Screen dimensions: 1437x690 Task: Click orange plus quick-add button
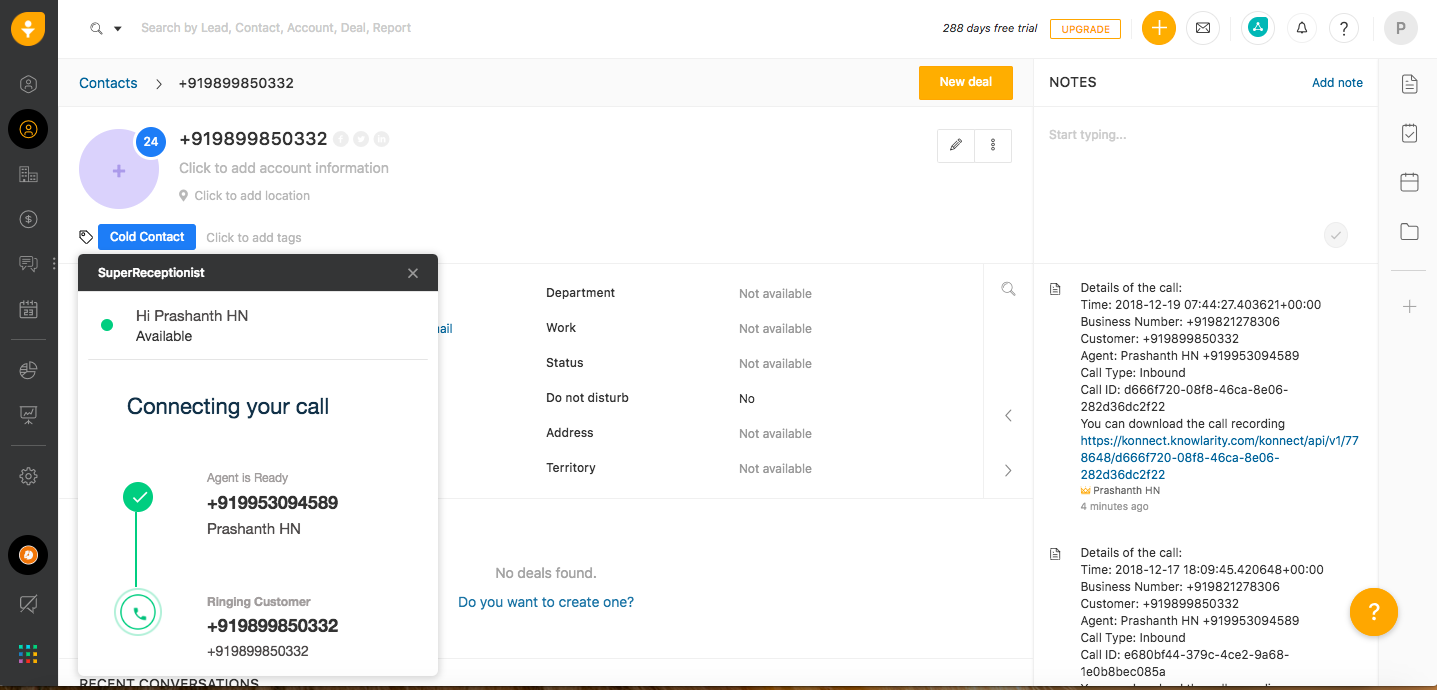[1158, 28]
